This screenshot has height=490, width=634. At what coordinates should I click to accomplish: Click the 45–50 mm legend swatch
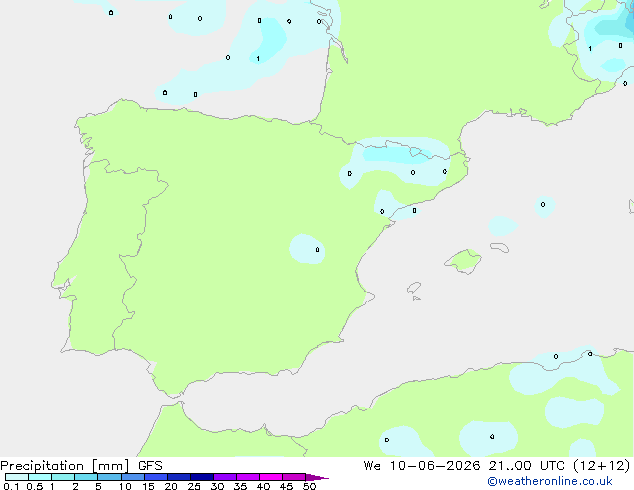click(x=294, y=477)
